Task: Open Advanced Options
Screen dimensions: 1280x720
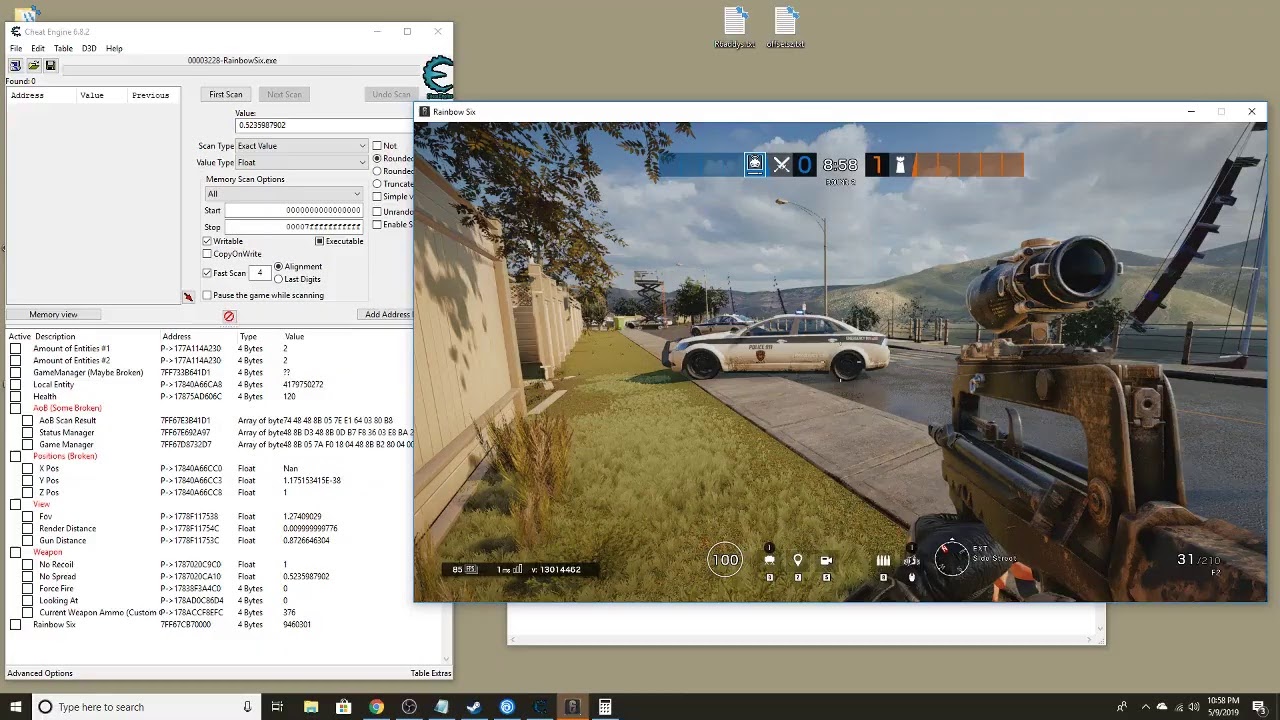Action: [x=40, y=673]
